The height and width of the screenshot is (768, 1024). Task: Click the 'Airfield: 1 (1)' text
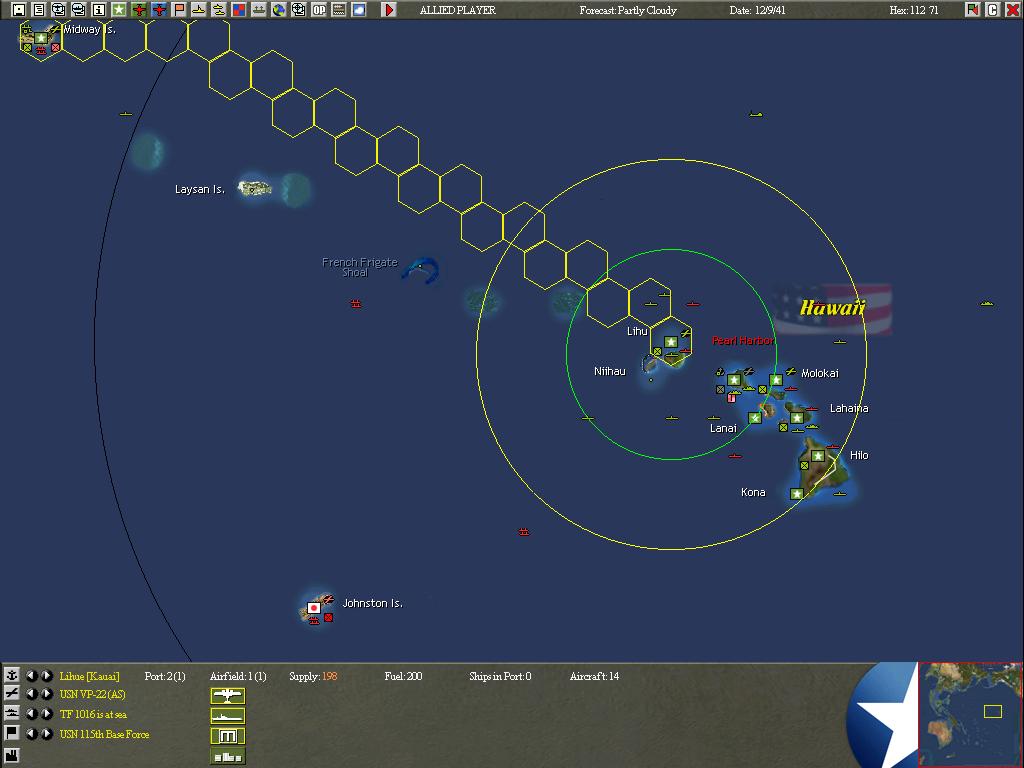(238, 676)
